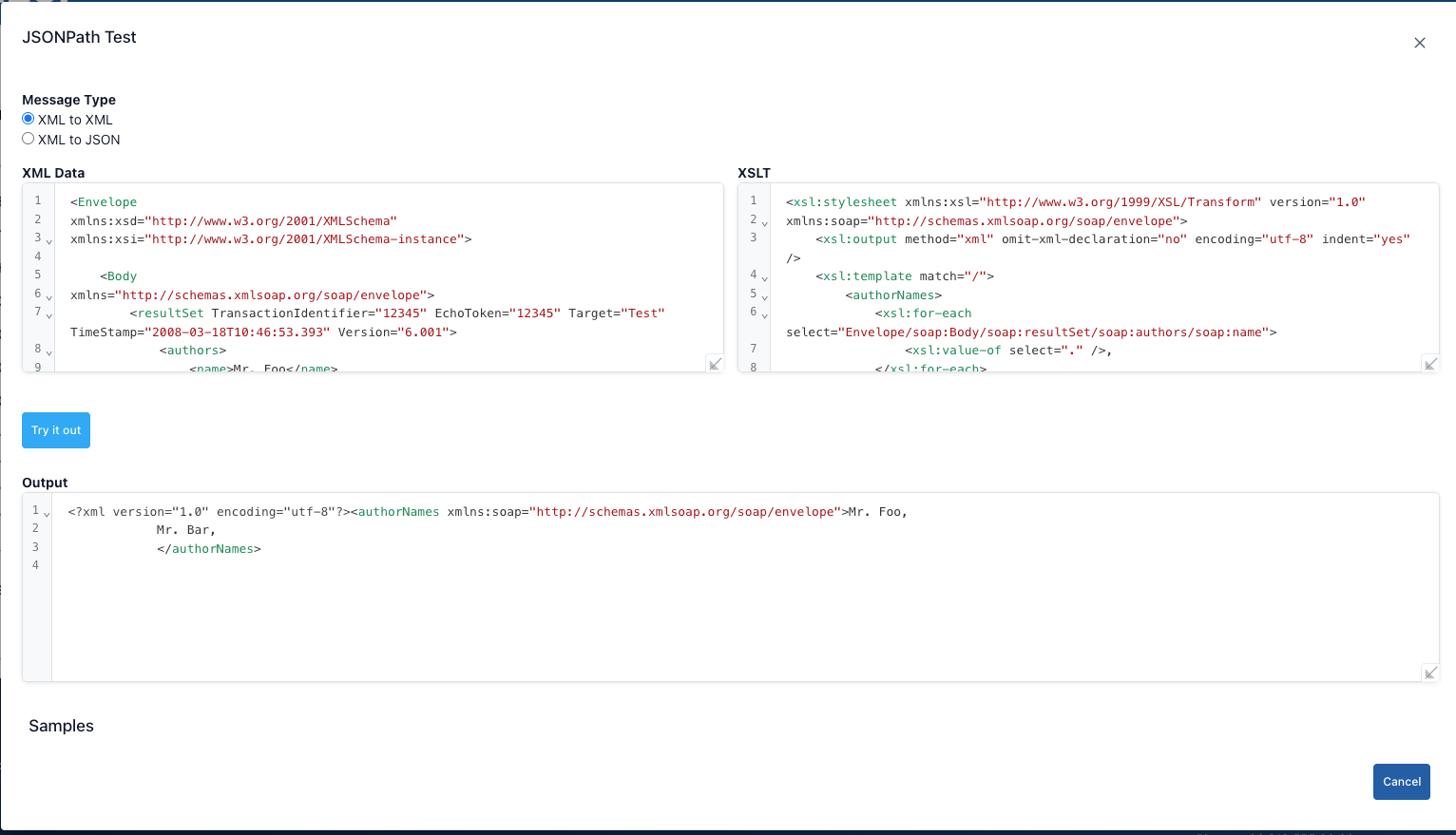Click the Samples section heading

tap(61, 726)
